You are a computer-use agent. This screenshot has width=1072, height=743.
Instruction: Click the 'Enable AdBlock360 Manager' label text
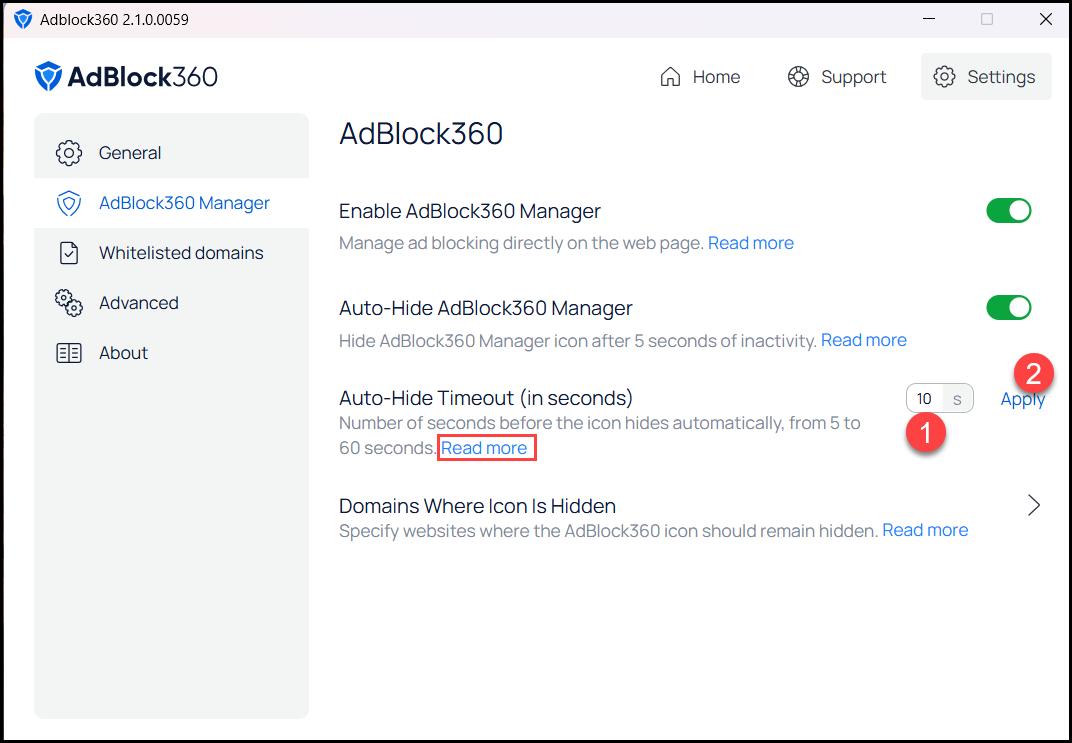click(x=470, y=211)
